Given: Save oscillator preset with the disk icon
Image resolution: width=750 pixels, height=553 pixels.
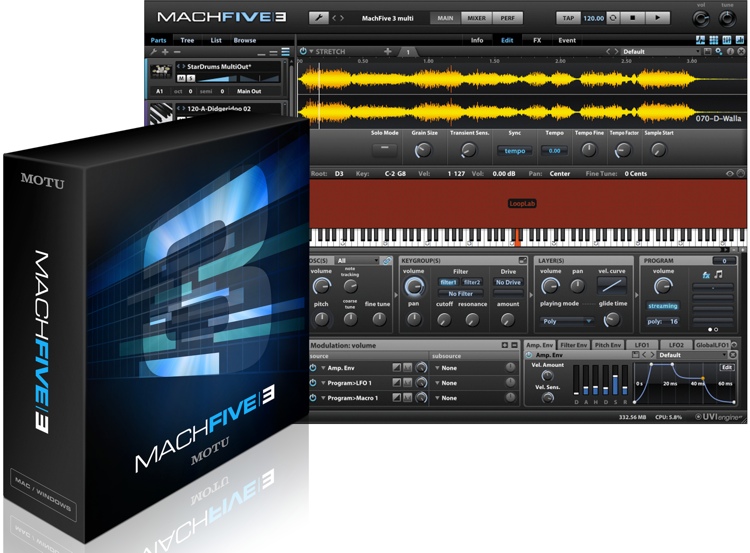Looking at the screenshot, I should point(708,52).
